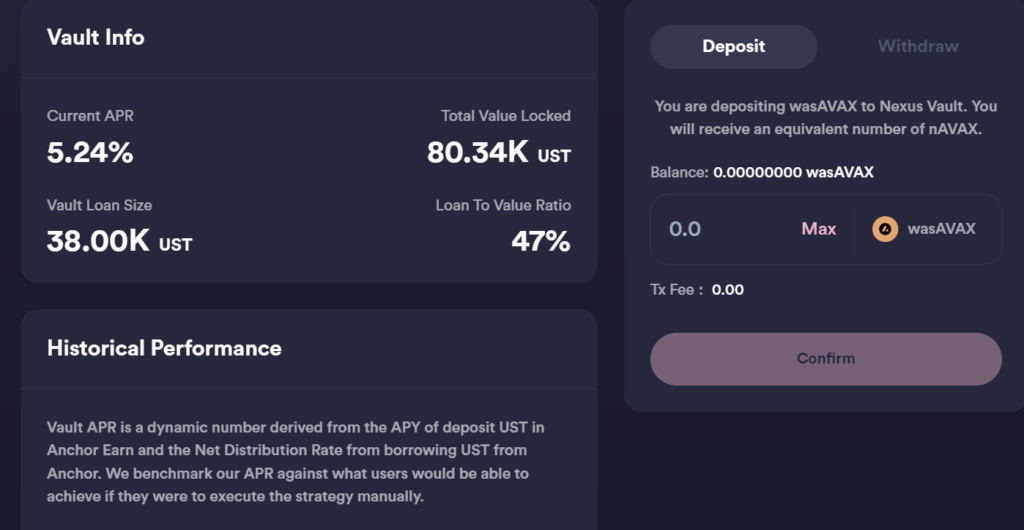Screen dimensions: 1024x530
Task: Click the wasAVAX token name label
Action: coord(941,229)
